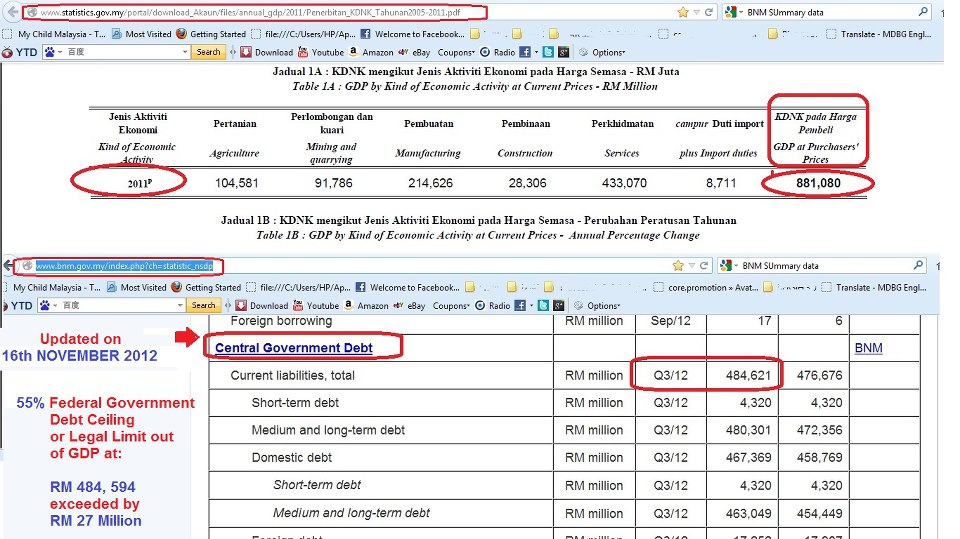Open Amazon from the lower YTD toolbar

(366, 306)
